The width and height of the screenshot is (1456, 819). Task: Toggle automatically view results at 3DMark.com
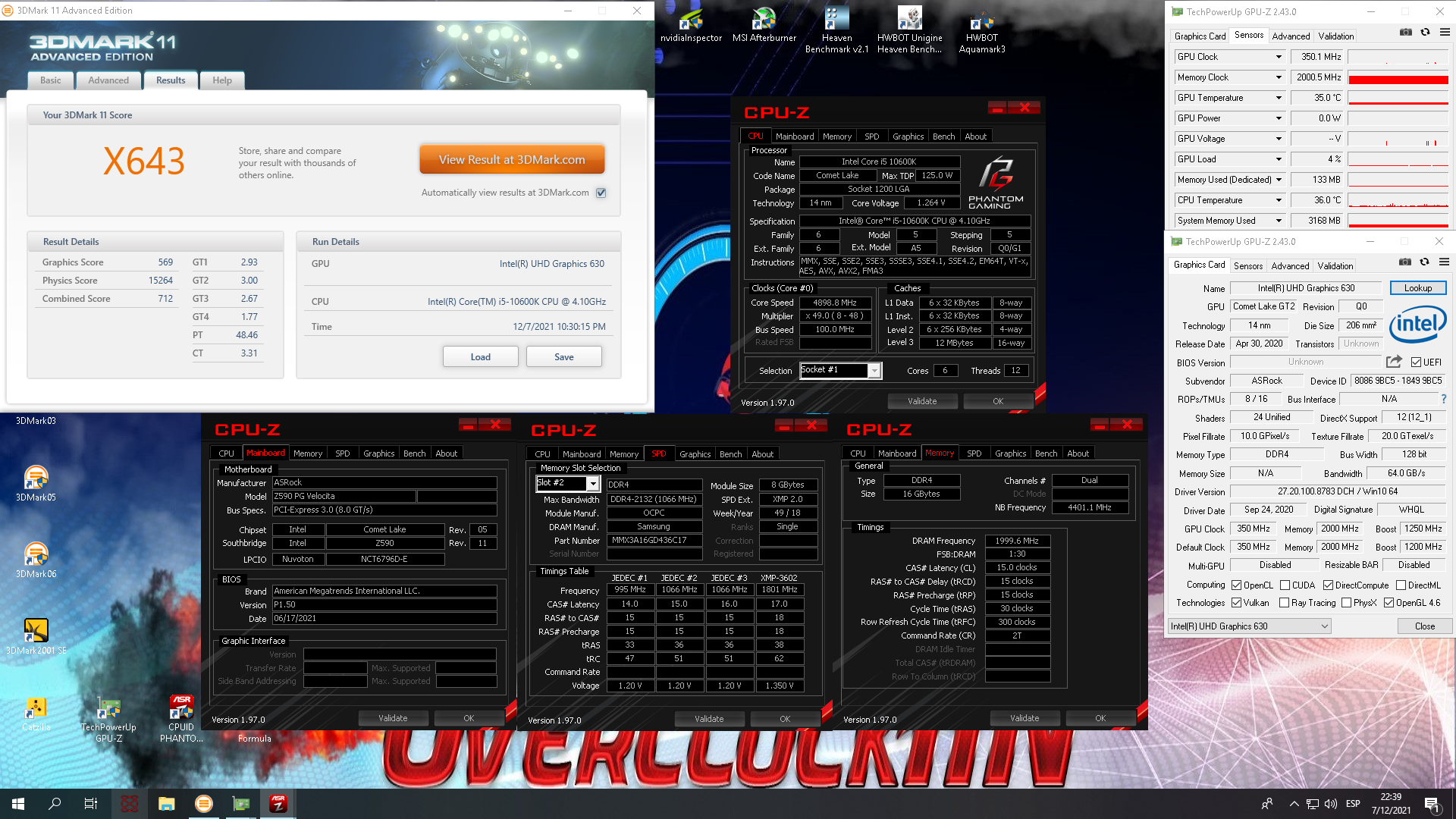[601, 193]
